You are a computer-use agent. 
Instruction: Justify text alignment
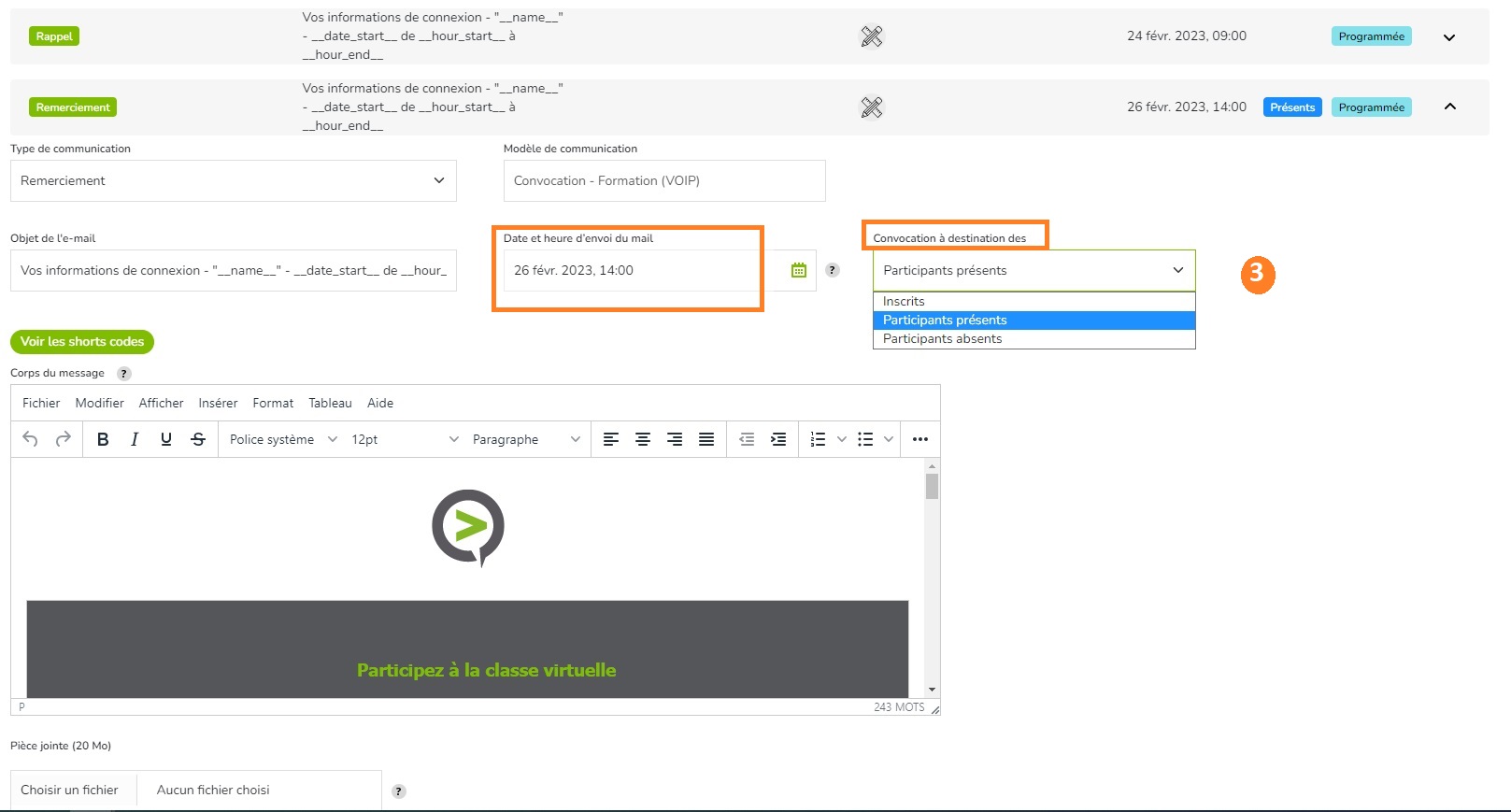[x=706, y=439]
